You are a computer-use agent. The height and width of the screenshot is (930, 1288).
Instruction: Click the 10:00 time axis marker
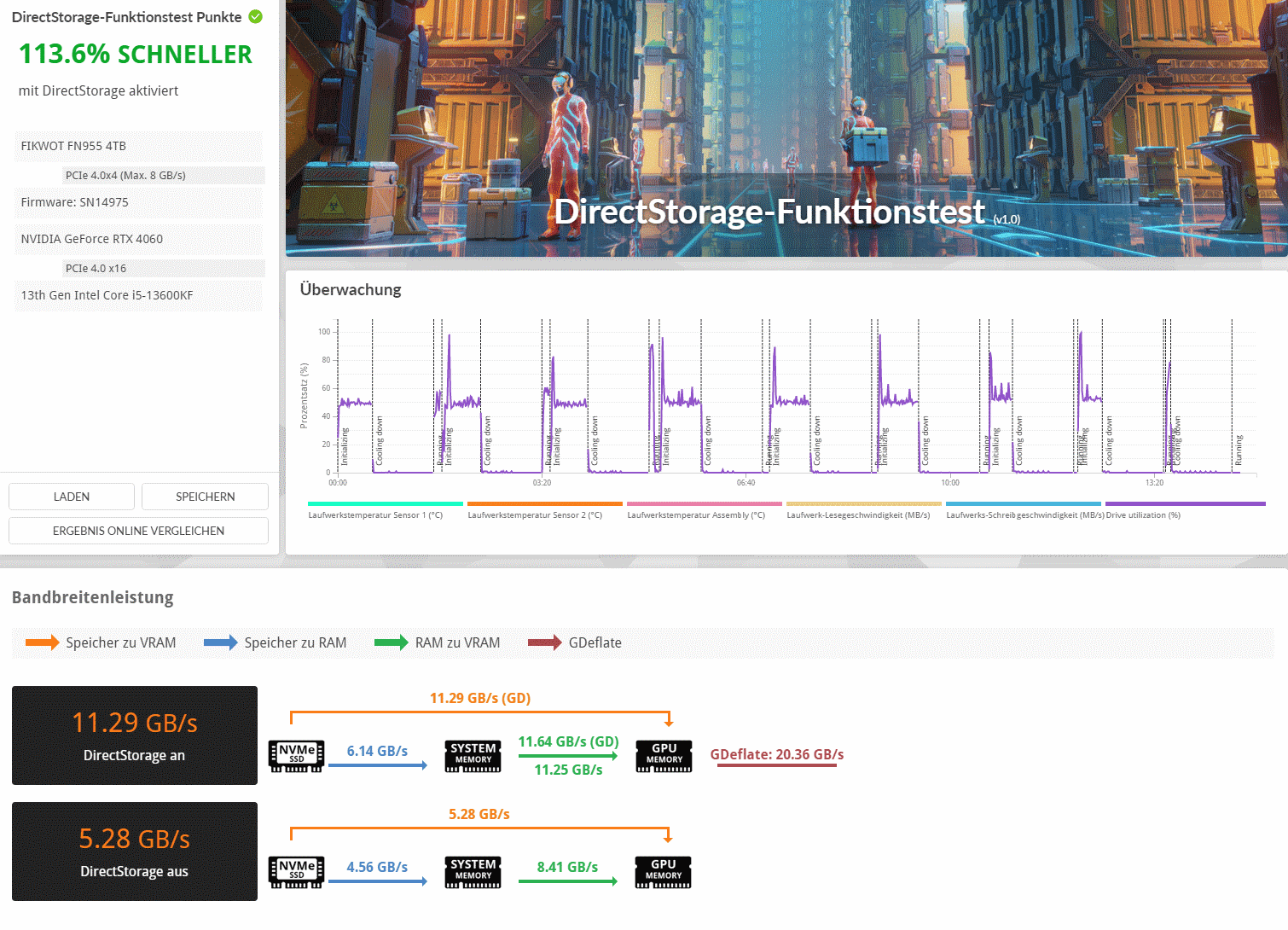[950, 483]
